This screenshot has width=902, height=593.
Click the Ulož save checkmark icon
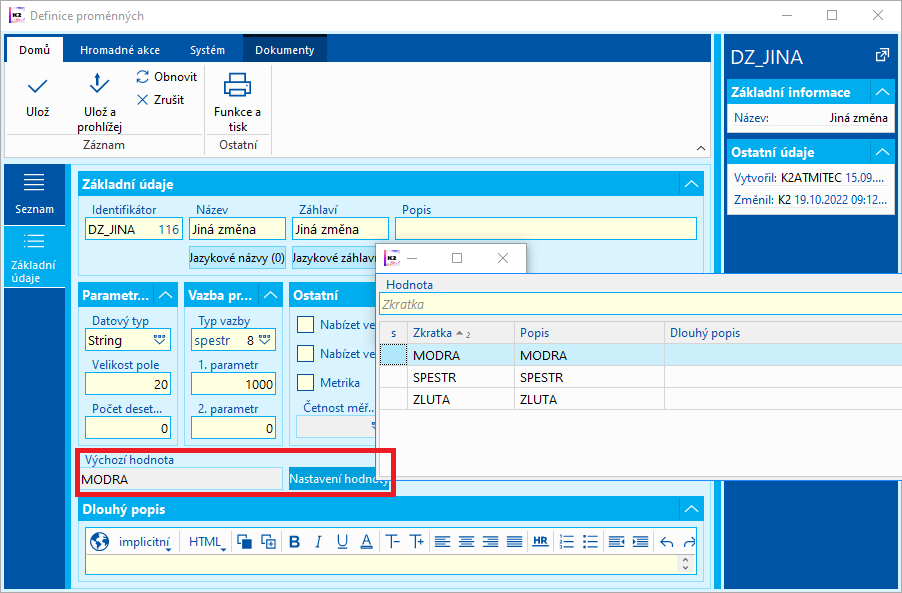point(37,87)
